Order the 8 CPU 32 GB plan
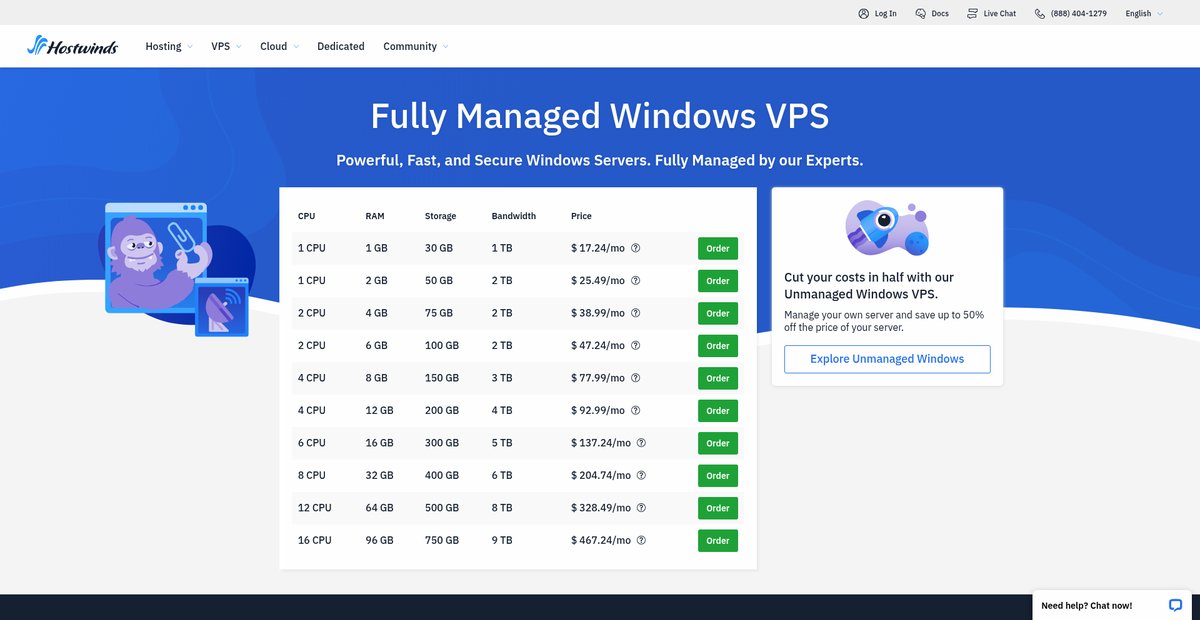 coord(718,476)
